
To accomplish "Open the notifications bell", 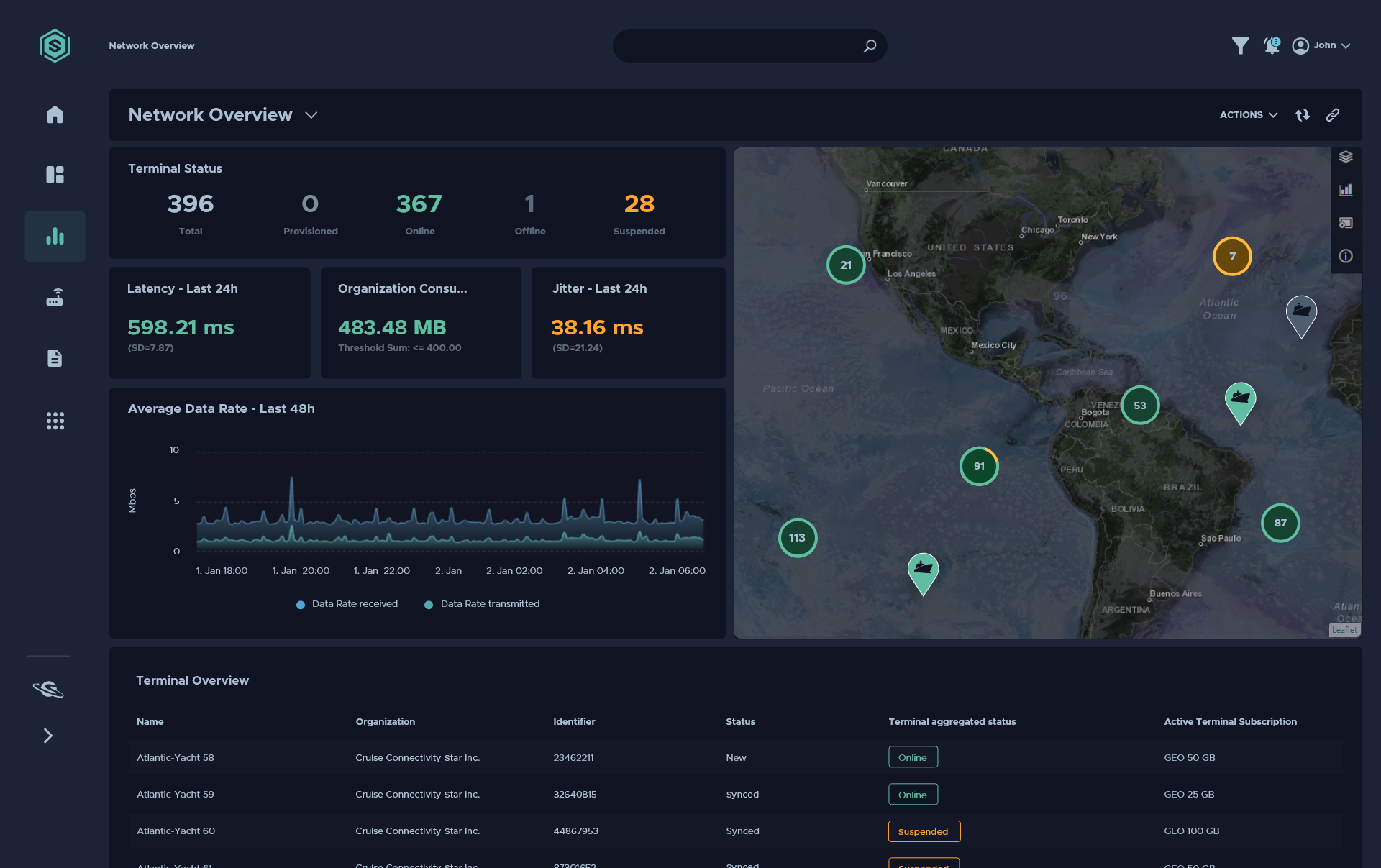I will click(x=1272, y=45).
